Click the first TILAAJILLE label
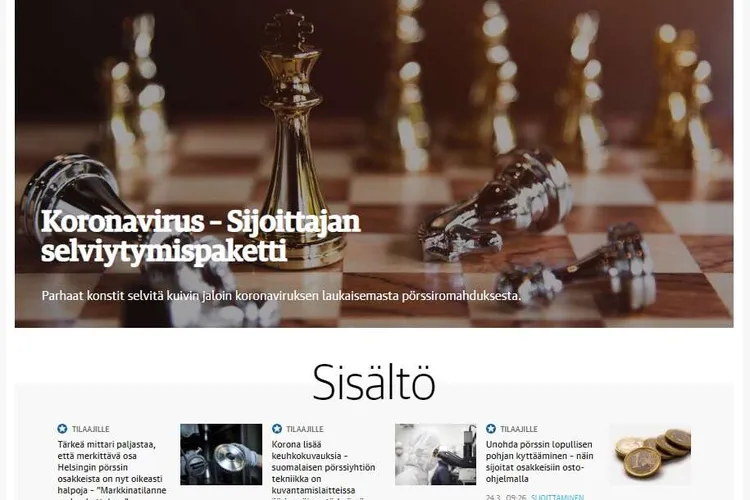The height and width of the screenshot is (500, 750). click(91, 429)
